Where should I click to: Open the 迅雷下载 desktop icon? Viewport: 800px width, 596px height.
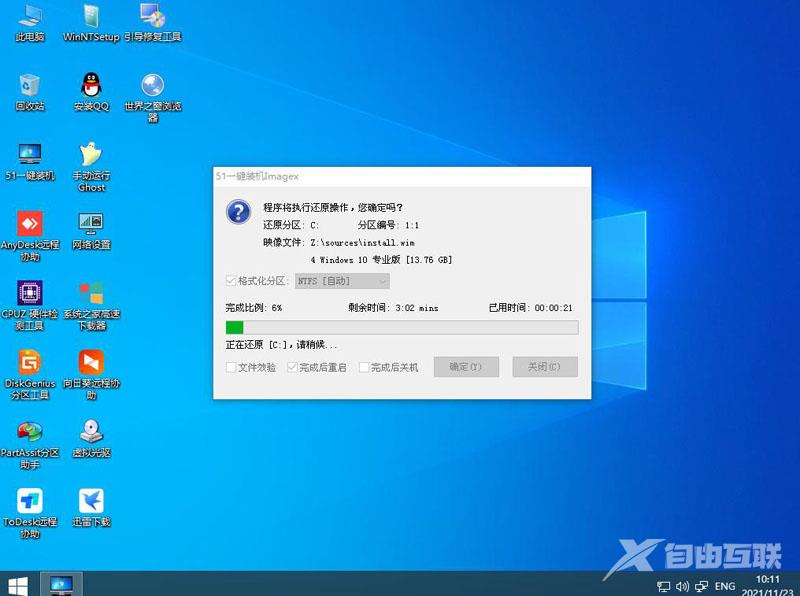pyautogui.click(x=91, y=508)
